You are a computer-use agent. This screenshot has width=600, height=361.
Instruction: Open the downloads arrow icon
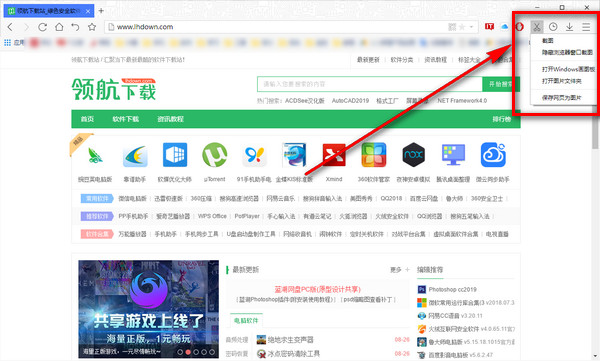click(x=569, y=27)
